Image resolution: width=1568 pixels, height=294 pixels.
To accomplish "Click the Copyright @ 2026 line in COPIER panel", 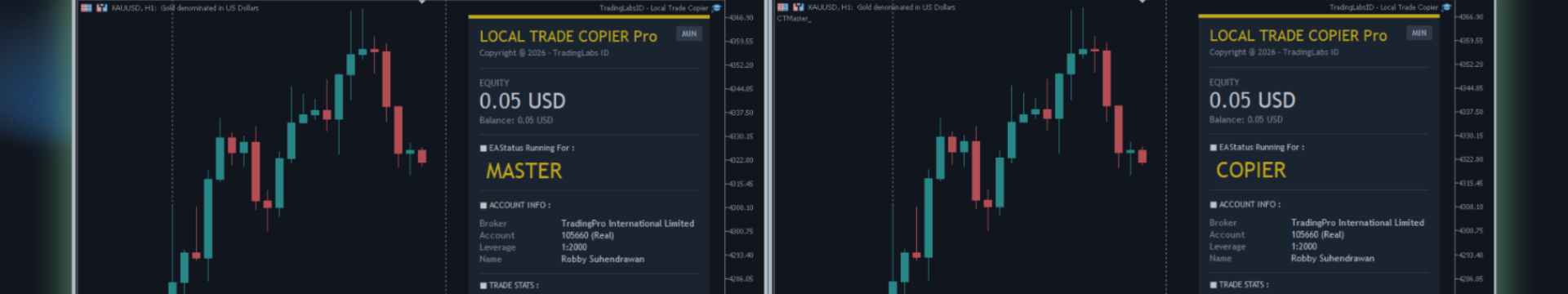I will pos(1274,52).
